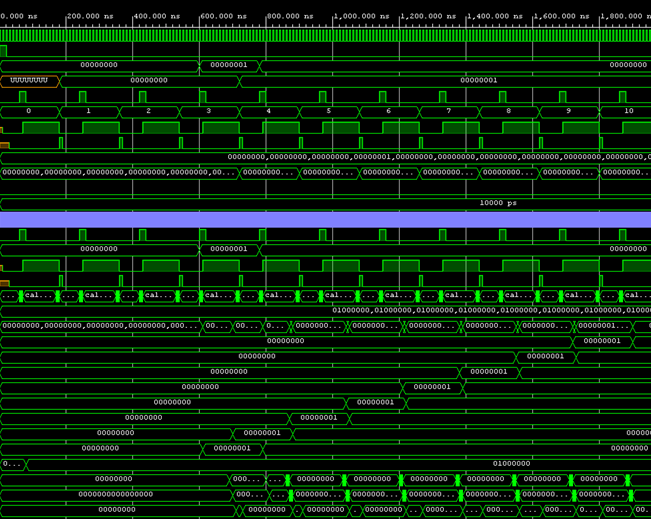Click the 400.000 ns mark on the ruler
This screenshot has height=519, width=651.
(156, 17)
